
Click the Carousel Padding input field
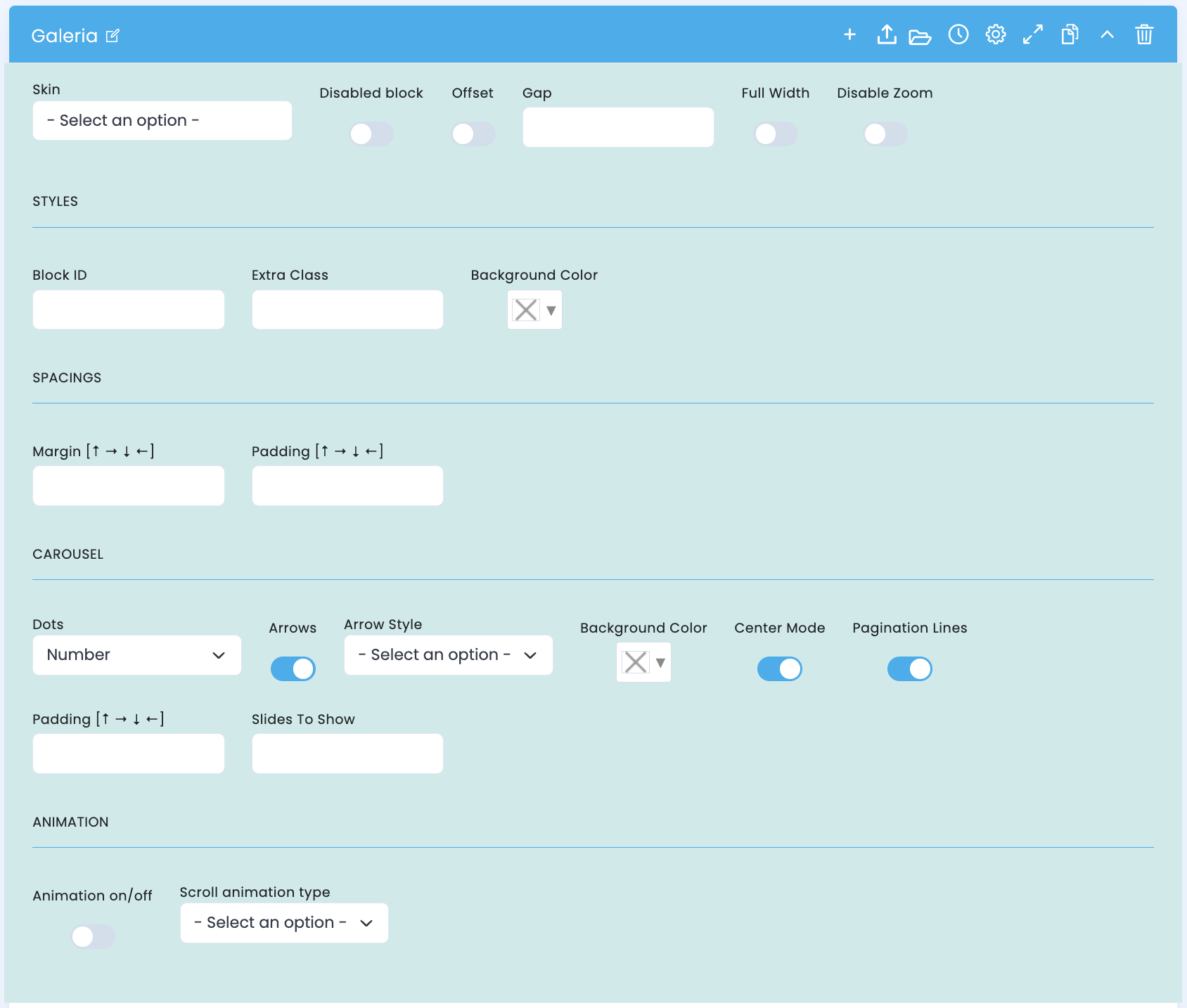point(129,754)
